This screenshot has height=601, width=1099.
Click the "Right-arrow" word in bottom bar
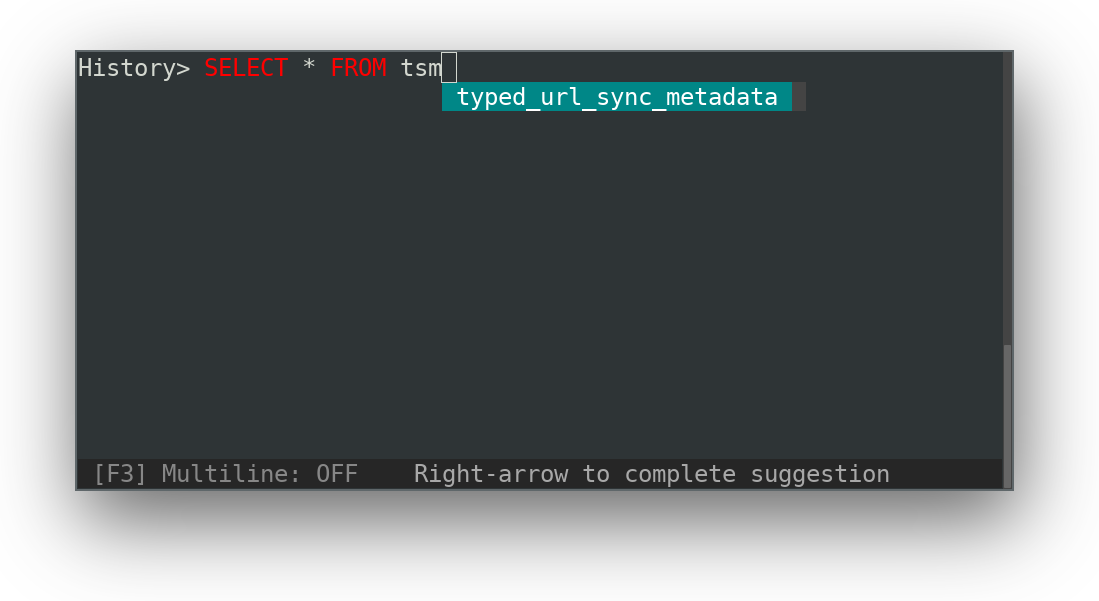point(491,474)
